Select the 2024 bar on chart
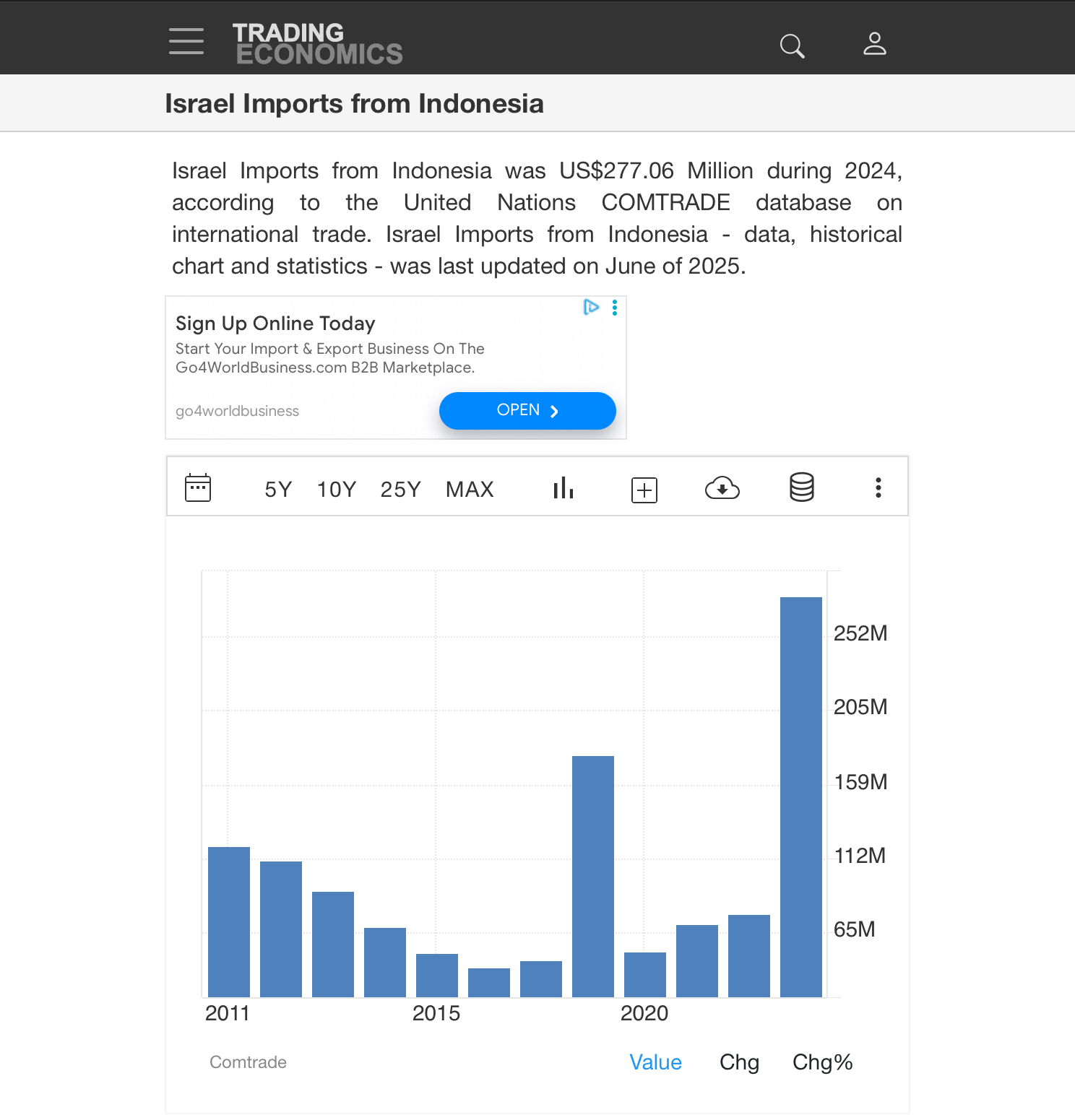This screenshot has height=1120, width=1075. [x=800, y=794]
